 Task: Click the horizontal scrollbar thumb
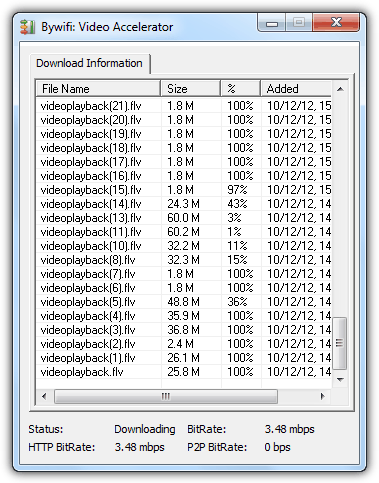166,396
